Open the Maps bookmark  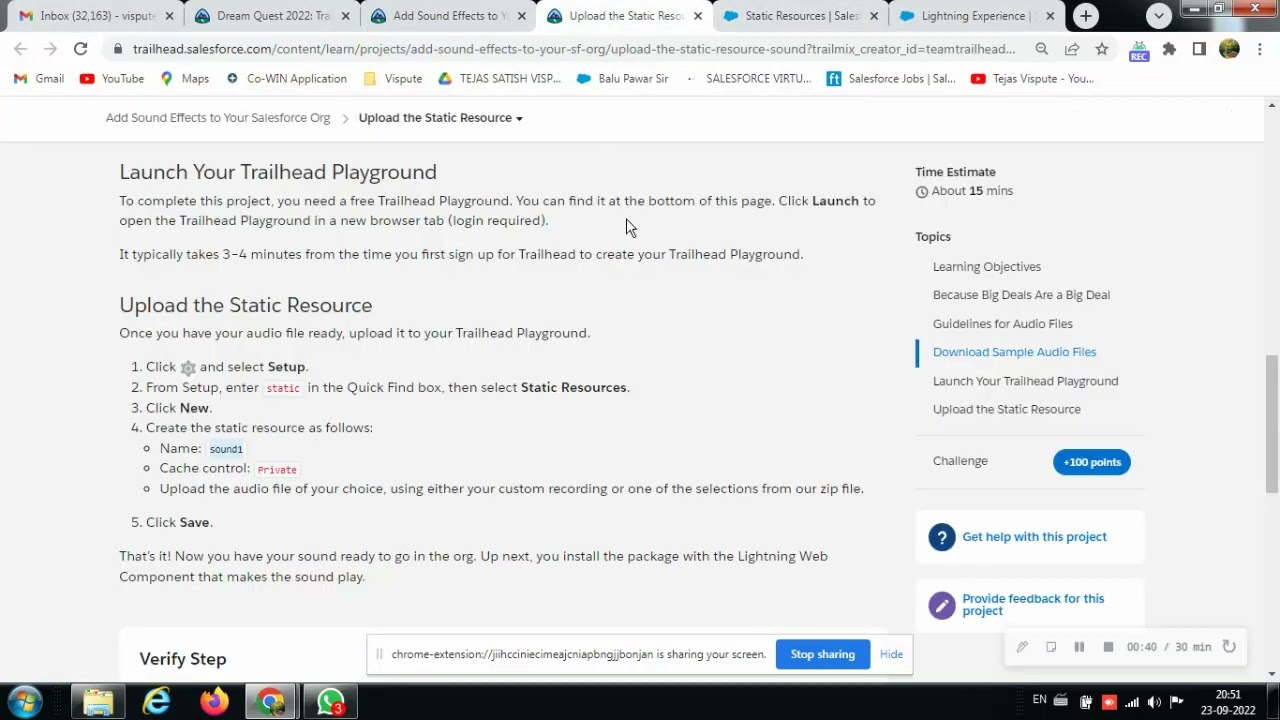point(184,78)
